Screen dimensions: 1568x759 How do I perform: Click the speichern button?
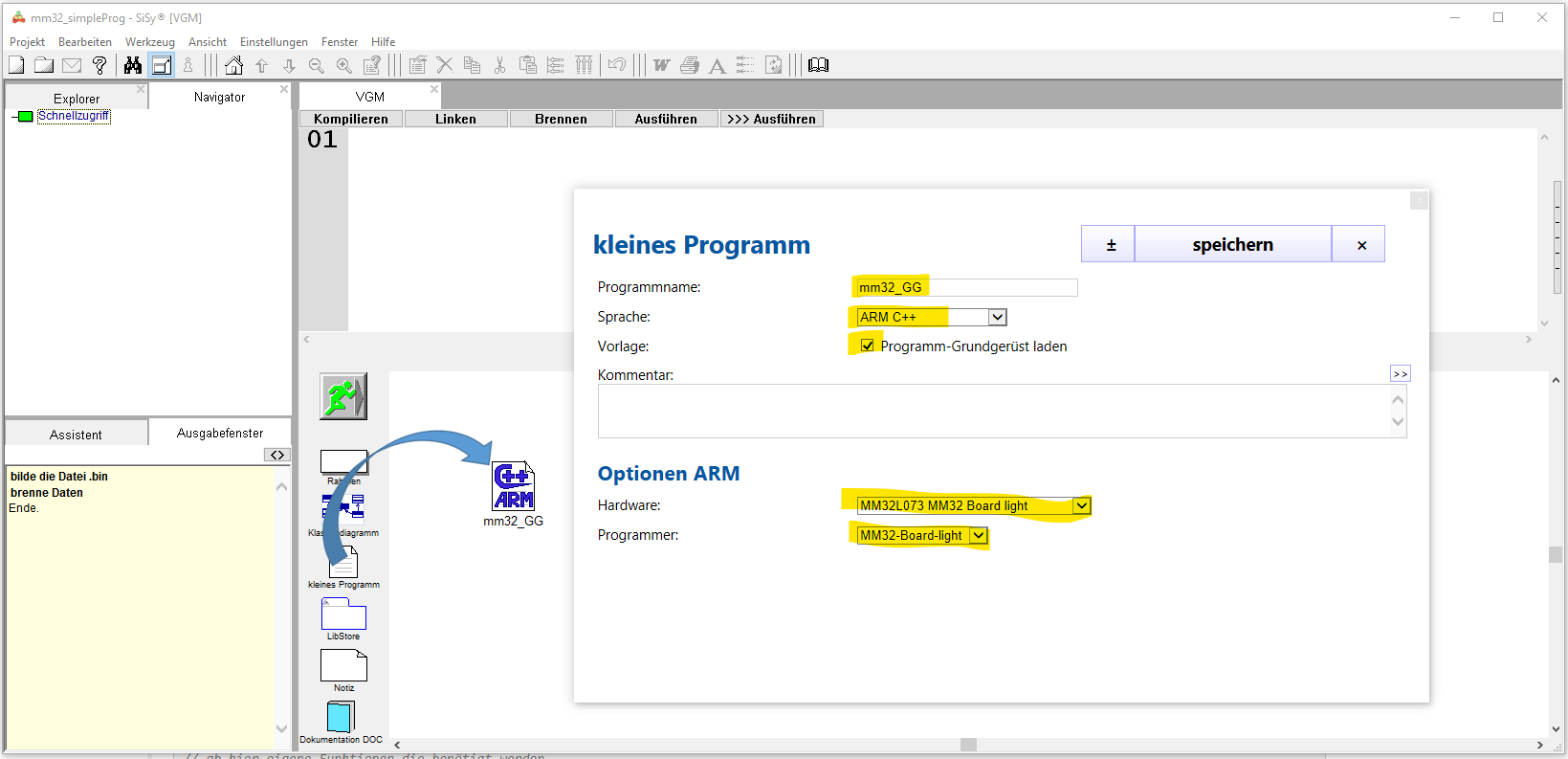(1232, 244)
